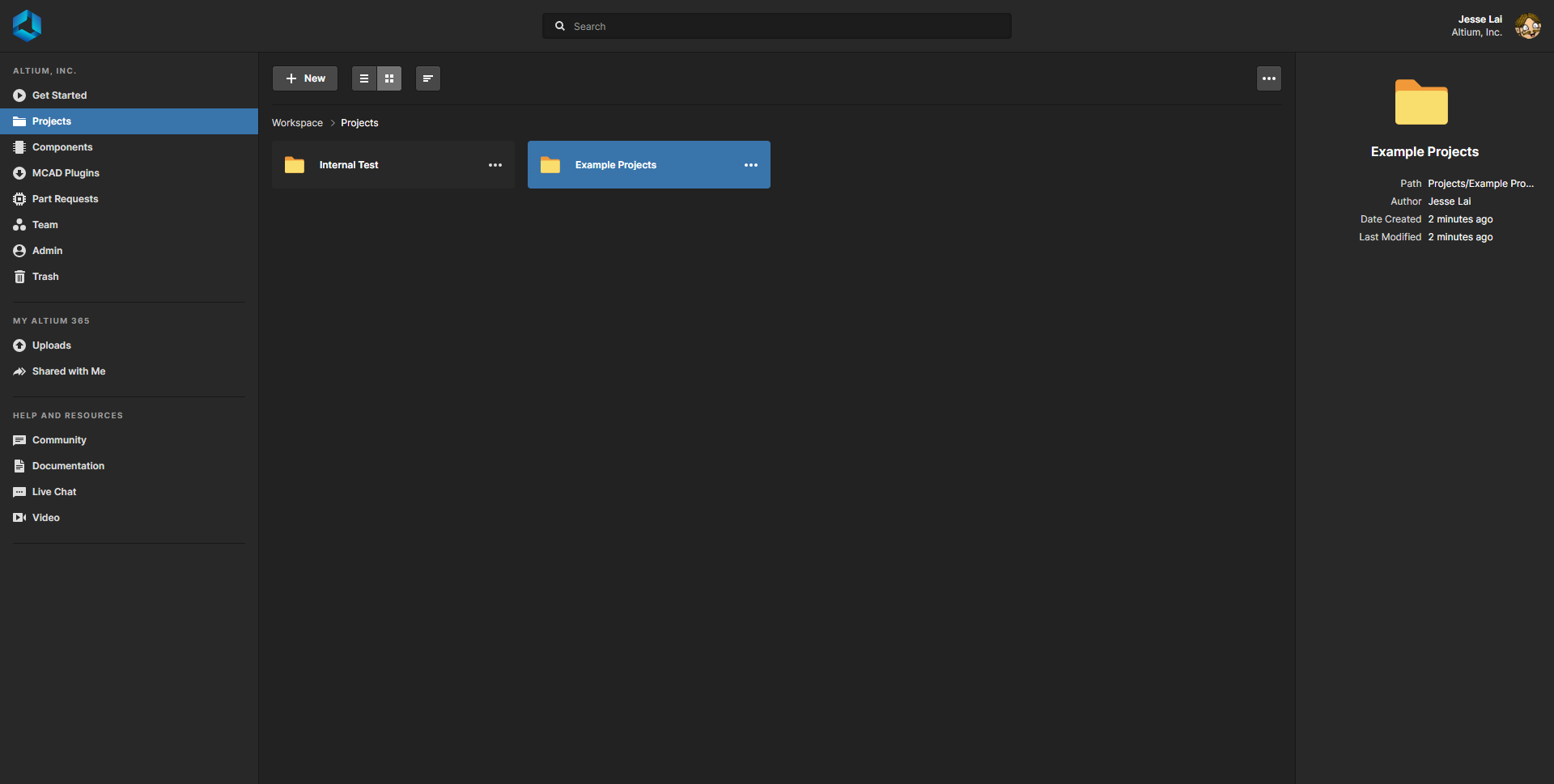This screenshot has width=1554, height=784.
Task: Open Shared with Me in sidebar
Action: (x=129, y=371)
